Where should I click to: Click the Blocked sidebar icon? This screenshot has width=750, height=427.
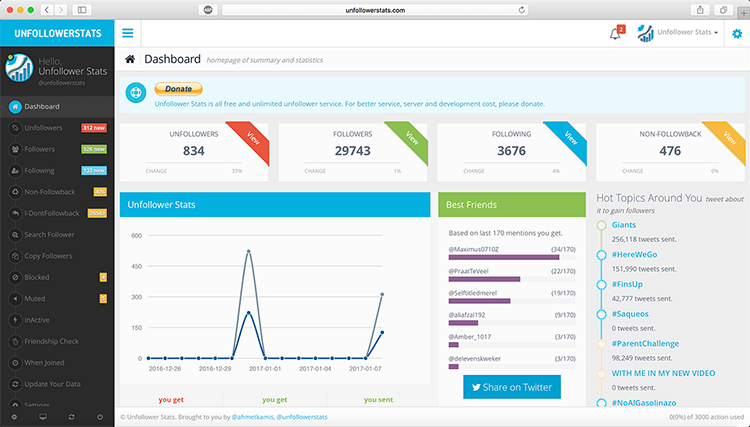coord(14,277)
